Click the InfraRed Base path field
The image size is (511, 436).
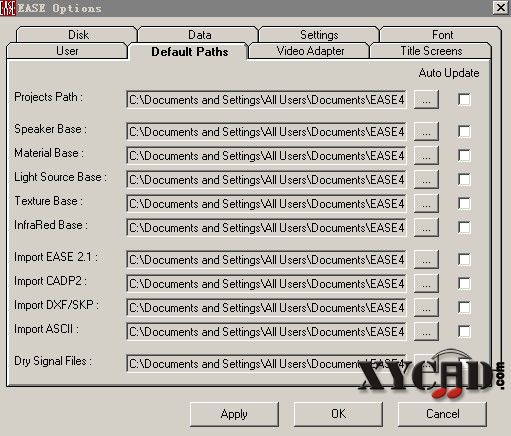[266, 228]
